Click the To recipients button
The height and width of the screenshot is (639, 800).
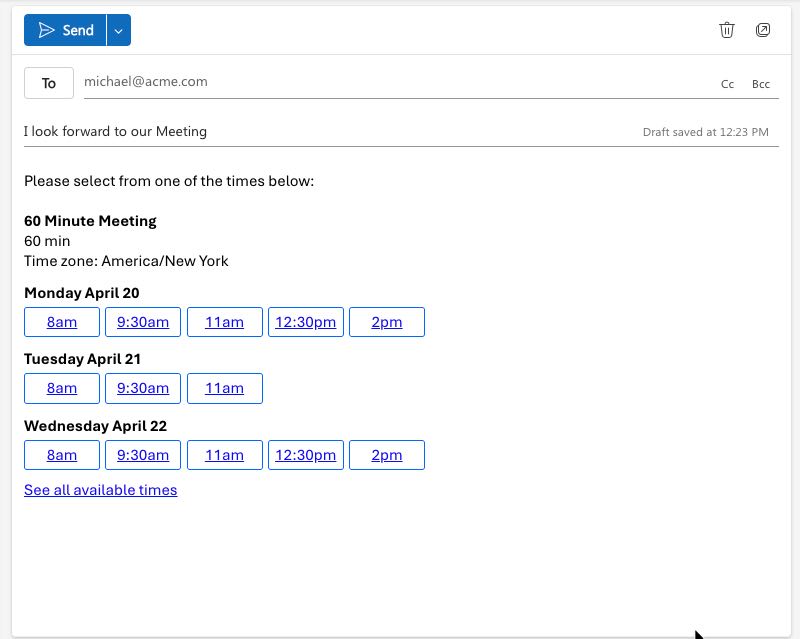[x=49, y=83]
